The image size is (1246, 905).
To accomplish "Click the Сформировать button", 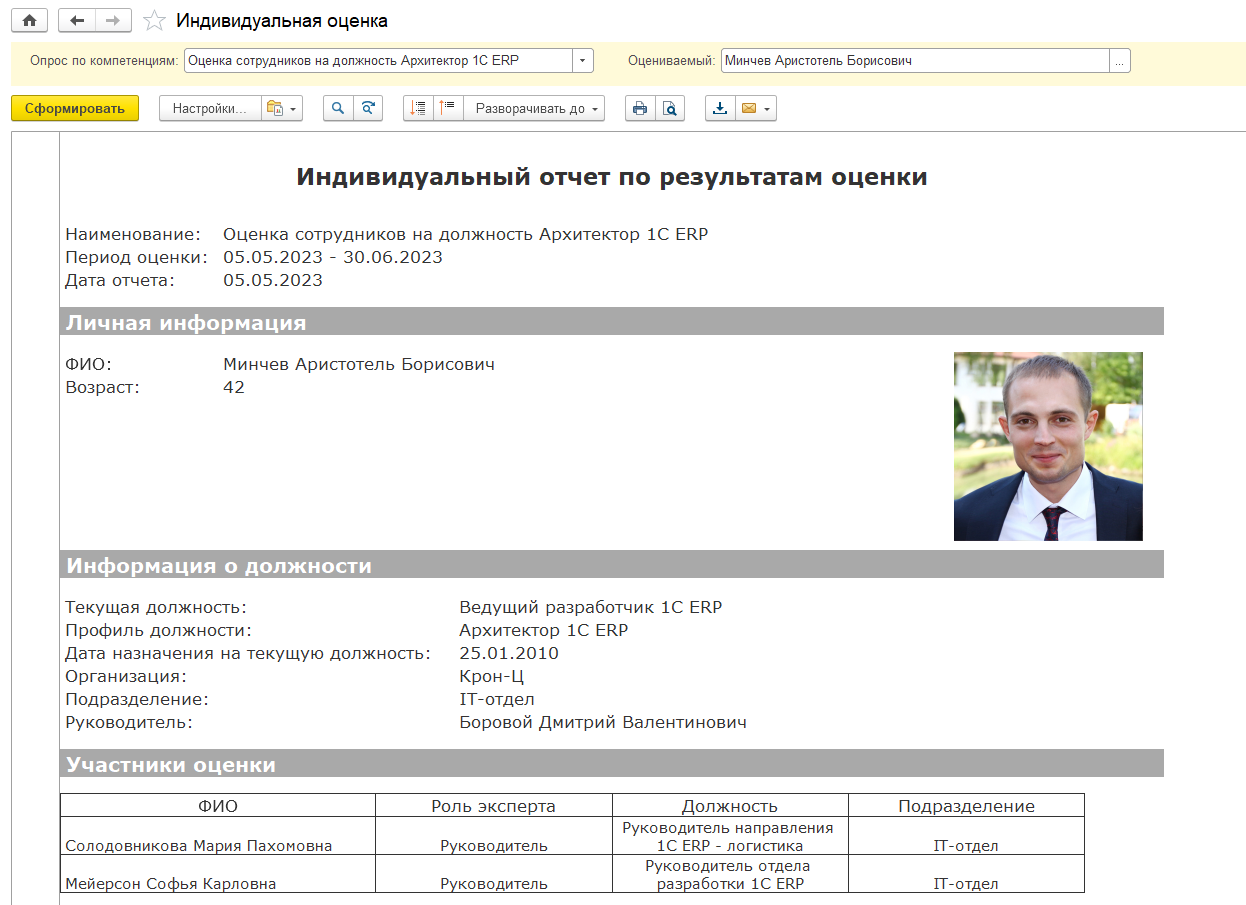I will (x=75, y=108).
